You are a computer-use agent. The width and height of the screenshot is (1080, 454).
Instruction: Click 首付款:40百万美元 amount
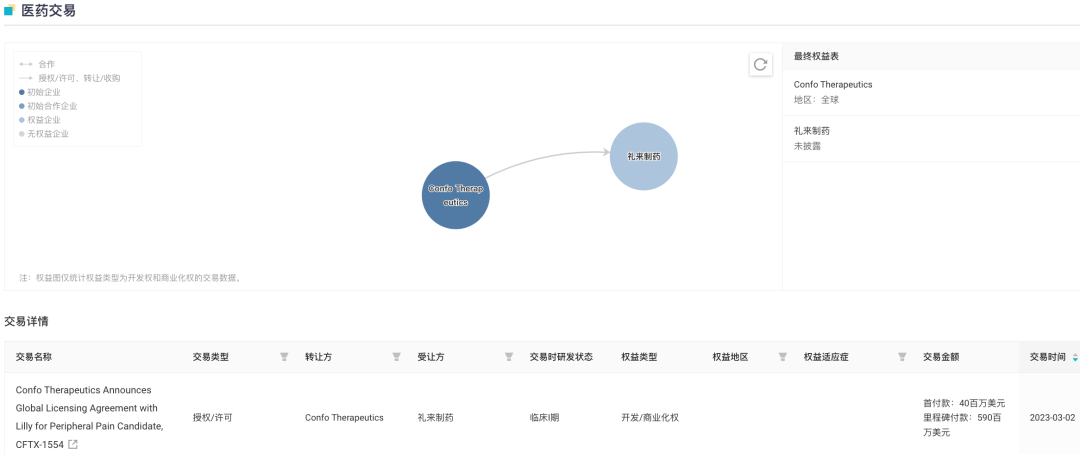point(964,403)
